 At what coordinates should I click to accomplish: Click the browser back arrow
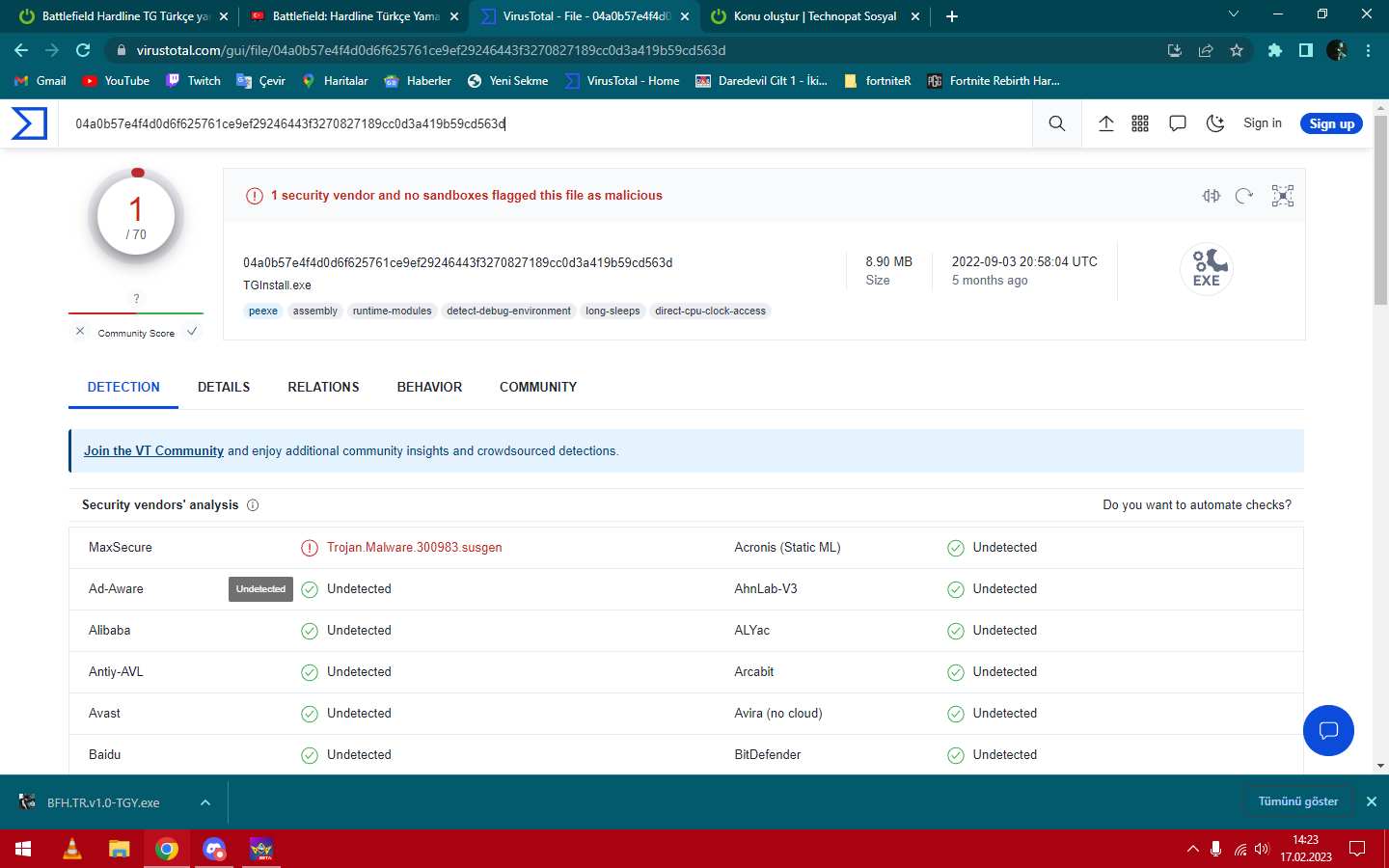(21, 50)
